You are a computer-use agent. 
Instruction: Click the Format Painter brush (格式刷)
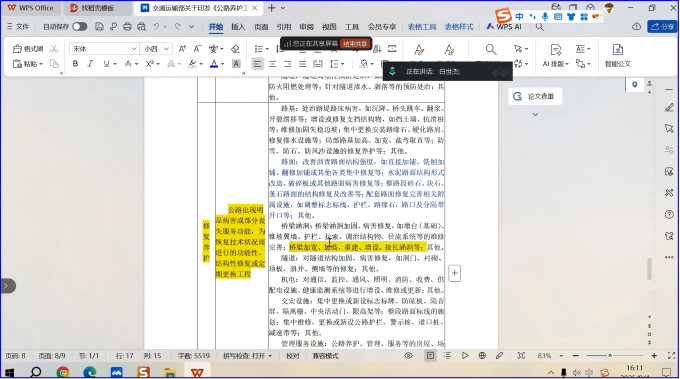tap(28, 49)
